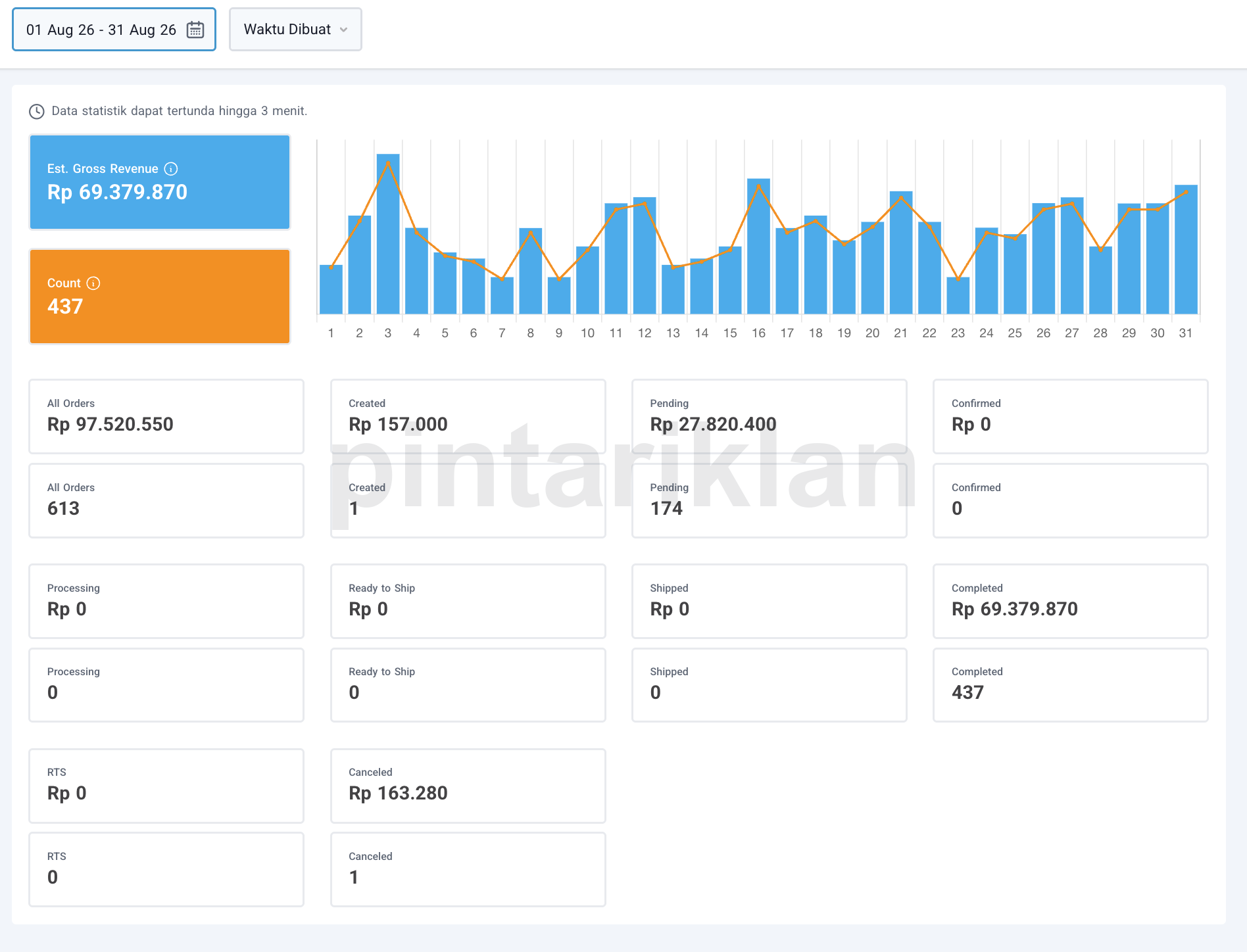Open the All Orders 613 count card

(x=166, y=500)
